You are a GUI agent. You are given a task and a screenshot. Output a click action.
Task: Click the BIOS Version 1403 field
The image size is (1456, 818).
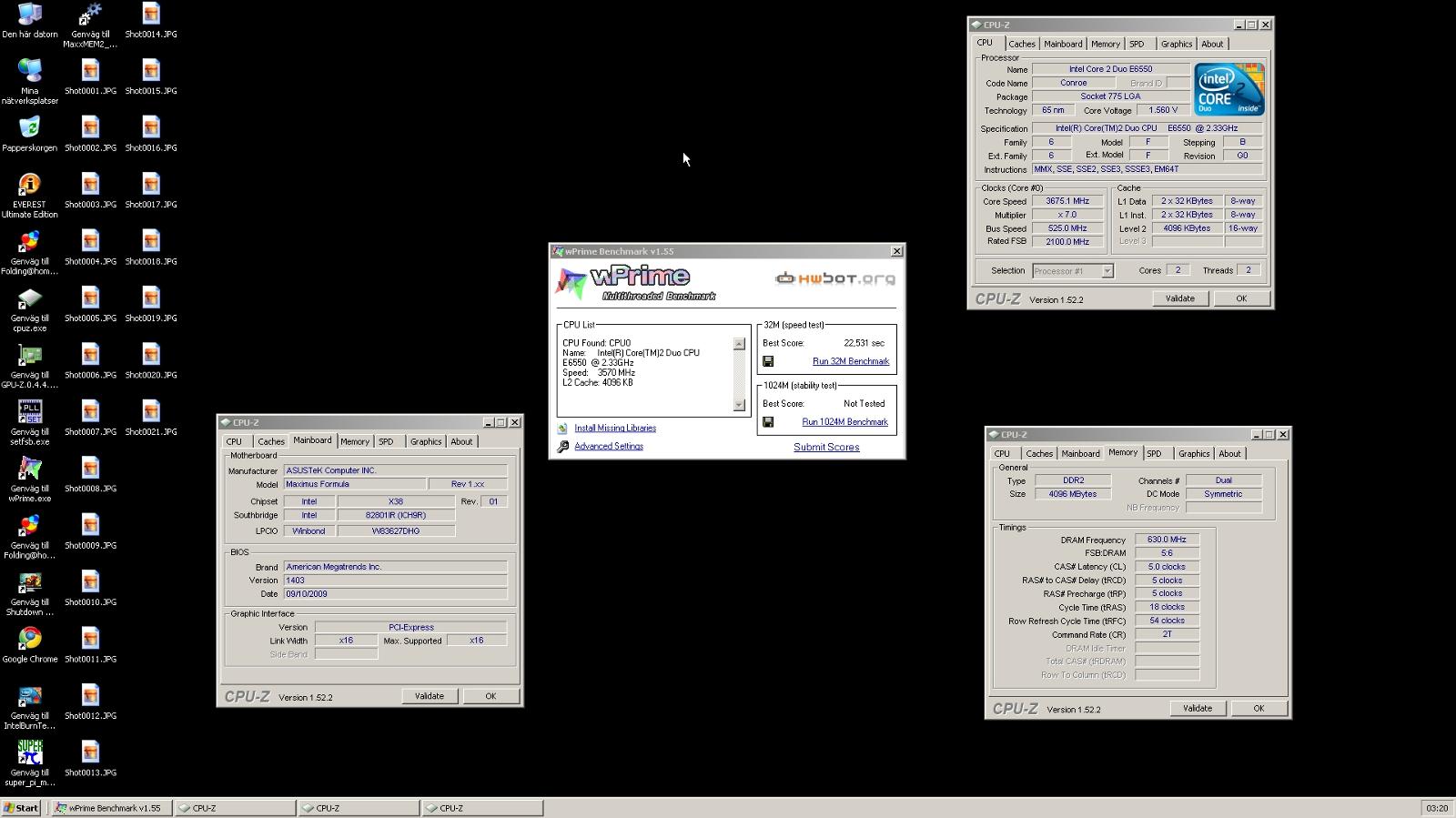[x=395, y=581]
